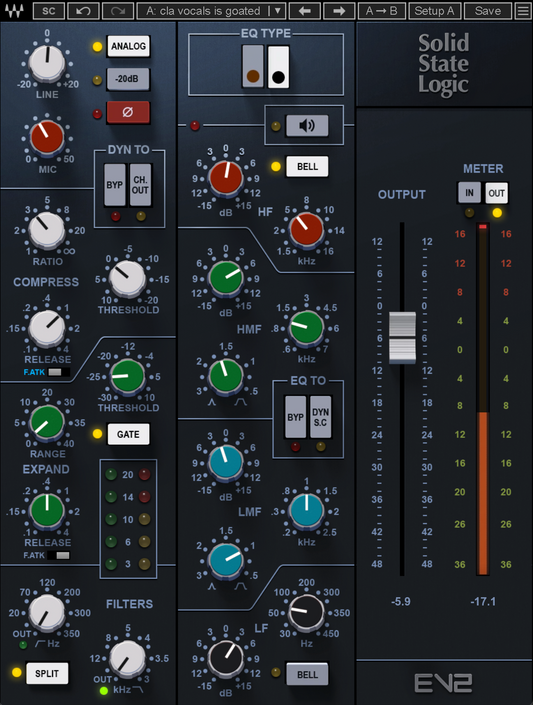Click the LMF gain dB knob
533x705 pixels.
(226, 462)
